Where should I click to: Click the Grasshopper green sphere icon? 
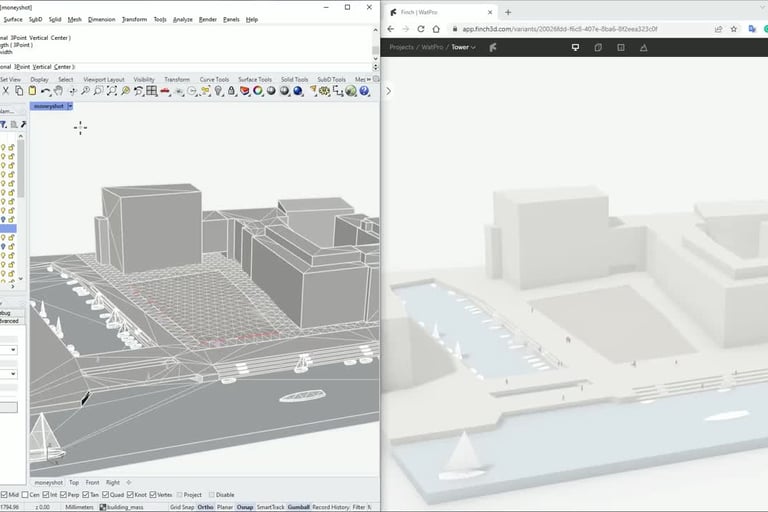[x=351, y=91]
